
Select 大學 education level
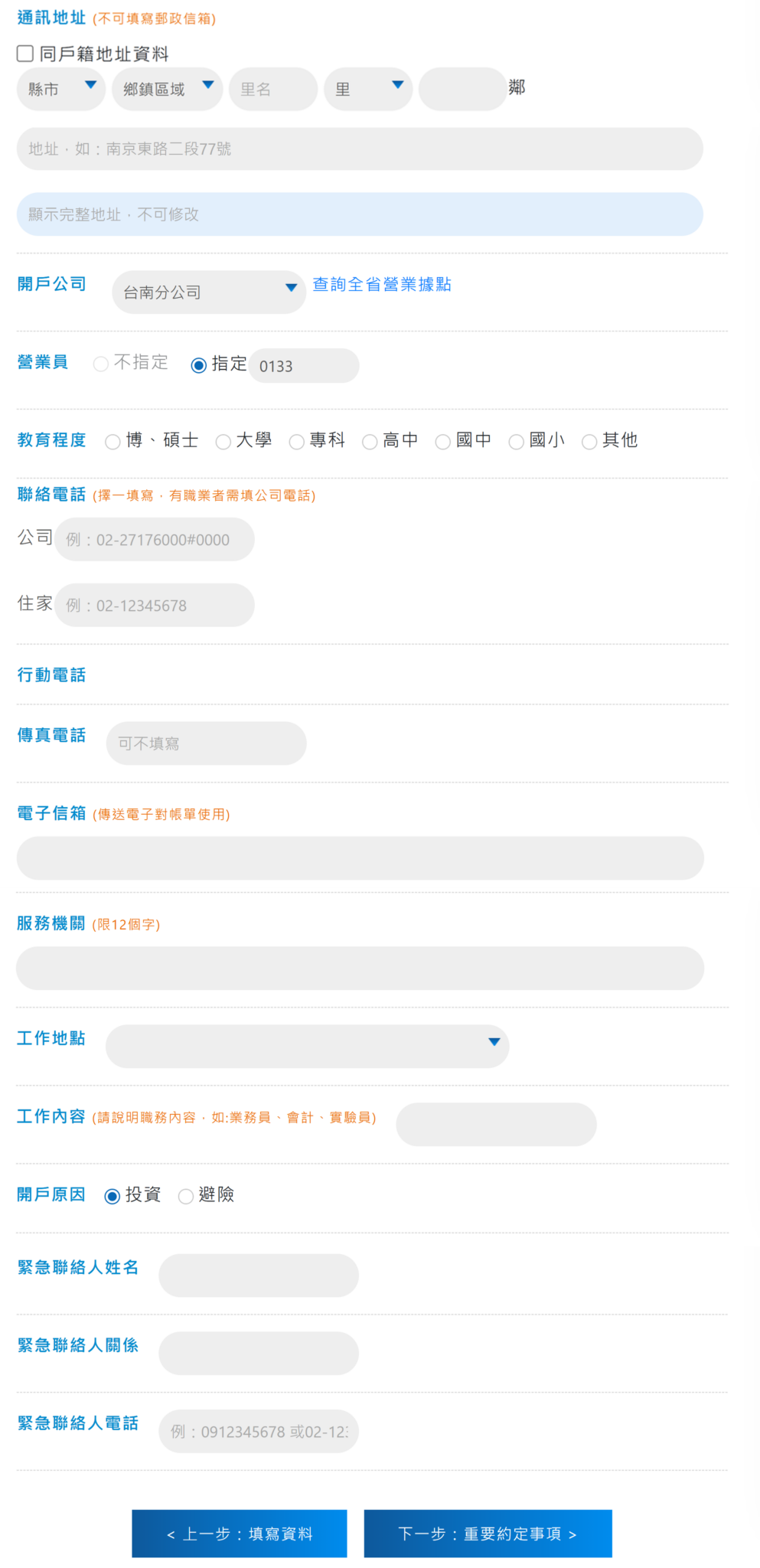pos(223,442)
